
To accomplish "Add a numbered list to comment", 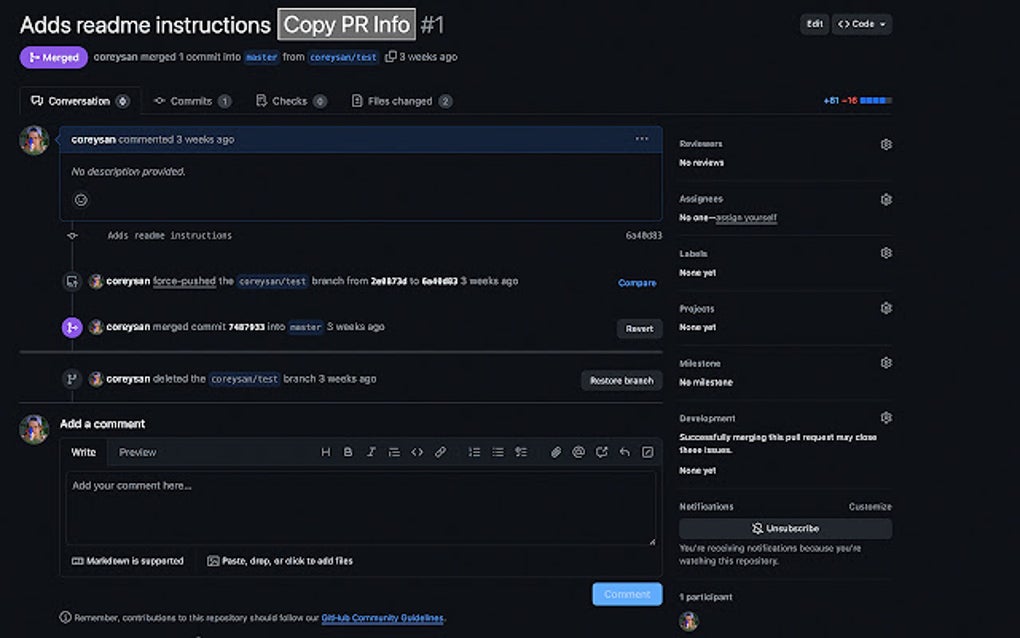I will pos(475,452).
